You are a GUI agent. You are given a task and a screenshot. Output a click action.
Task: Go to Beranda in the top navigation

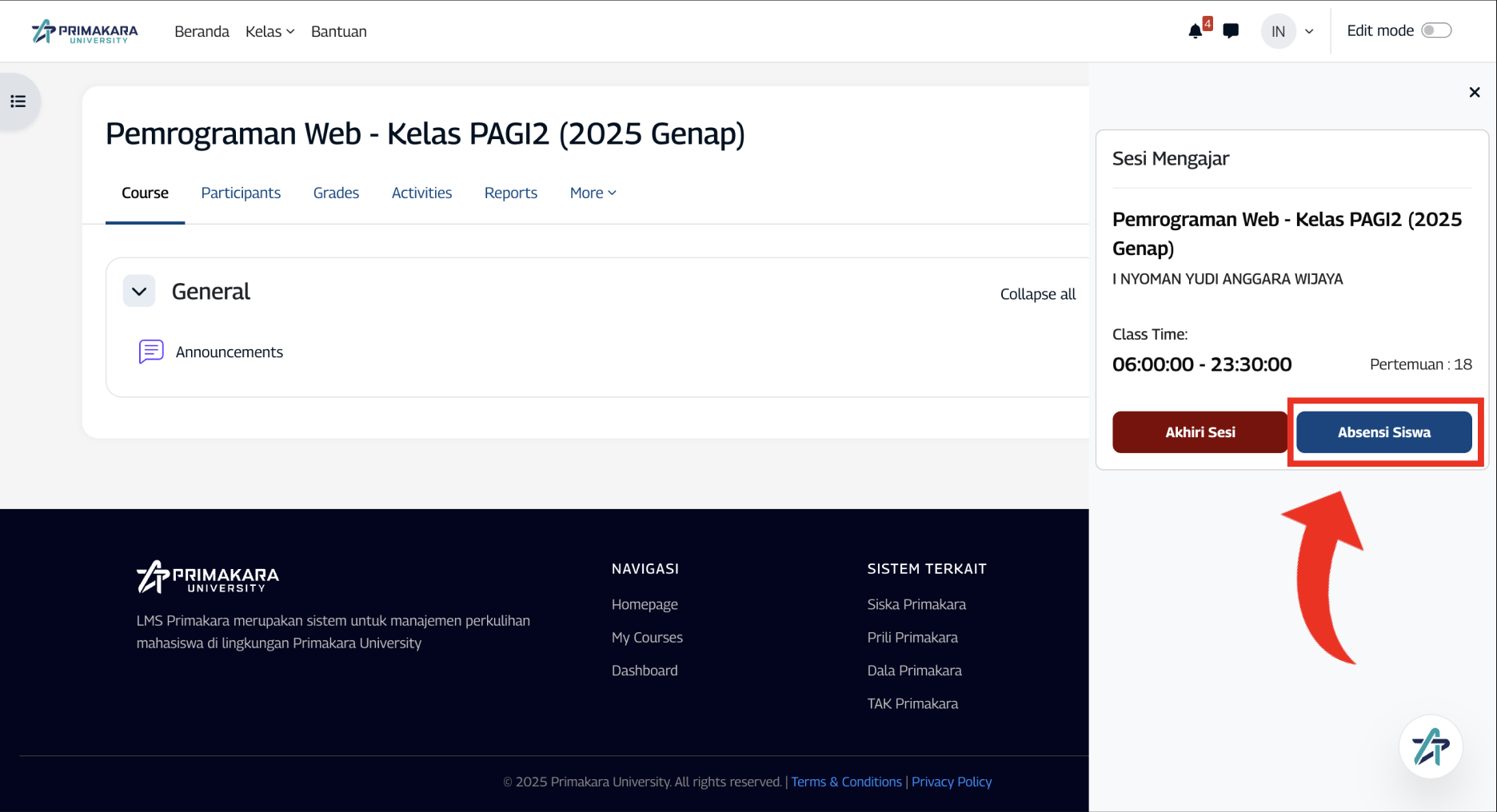(x=202, y=31)
